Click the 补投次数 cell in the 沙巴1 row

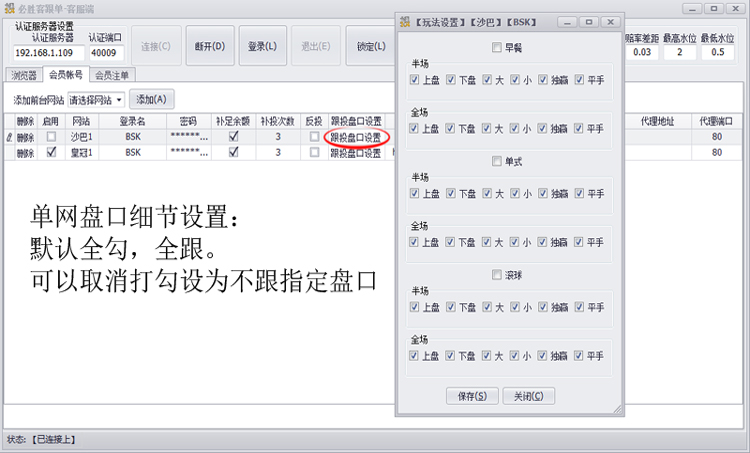pyautogui.click(x=277, y=137)
